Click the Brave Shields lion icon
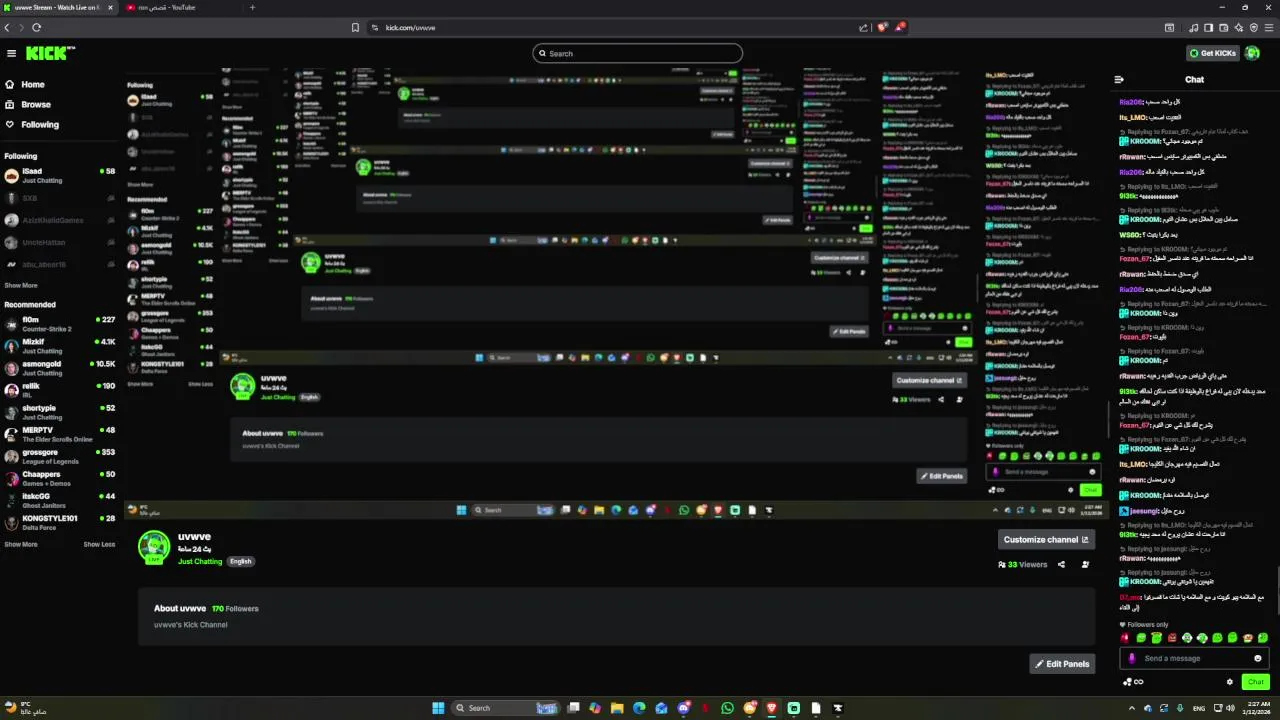The width and height of the screenshot is (1280, 720). (882, 28)
